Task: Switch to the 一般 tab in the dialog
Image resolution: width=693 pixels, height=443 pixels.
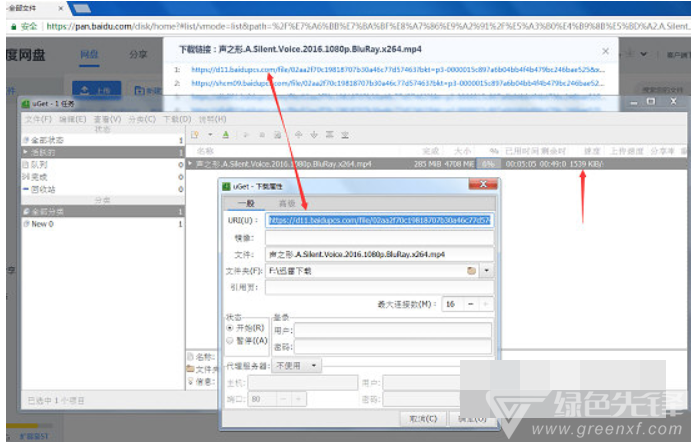Action: pyautogui.click(x=246, y=203)
